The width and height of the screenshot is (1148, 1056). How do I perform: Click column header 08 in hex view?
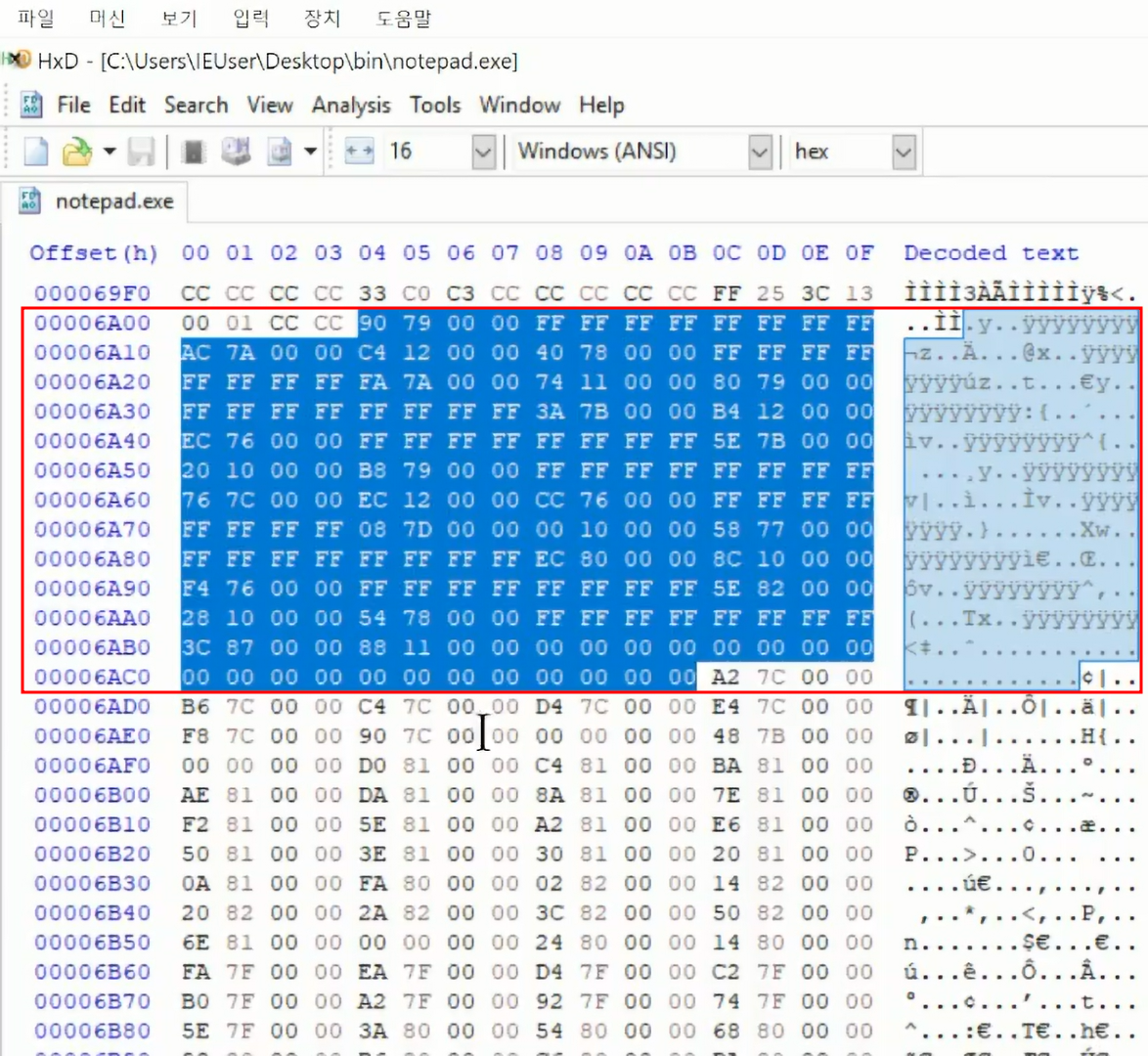click(550, 253)
